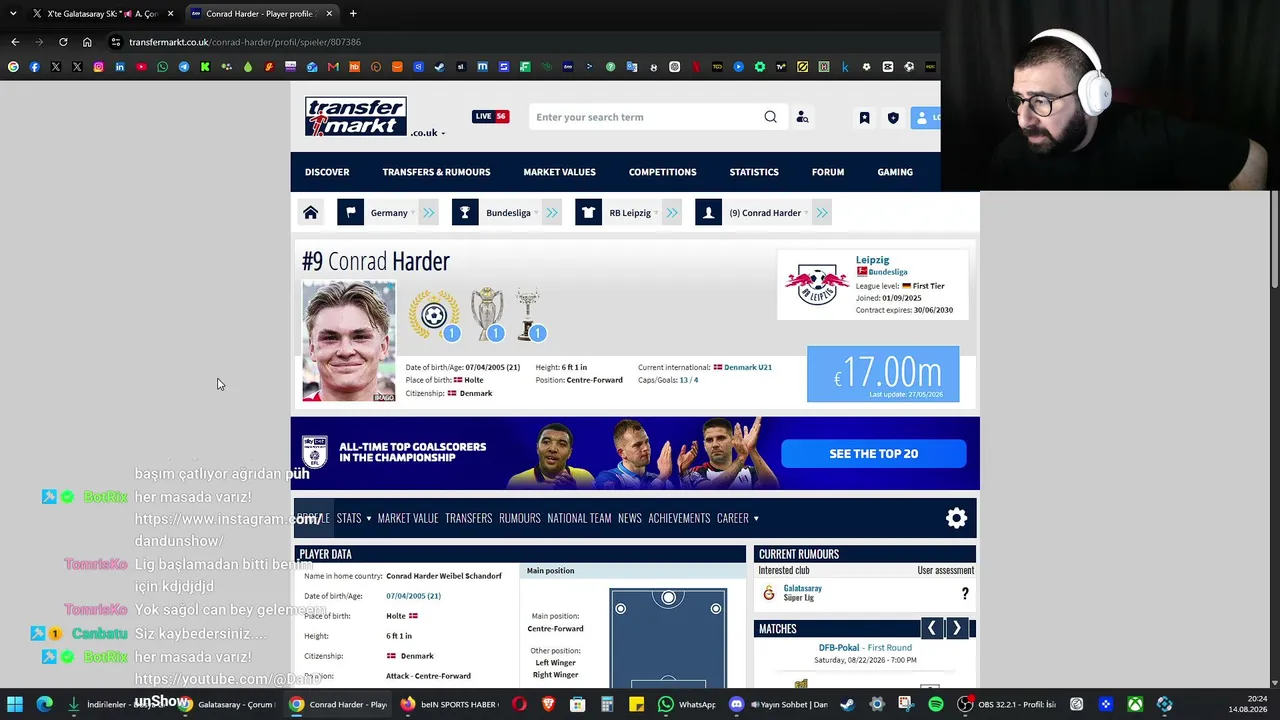Open the Bundesliga link under Leipzig

coord(888,272)
